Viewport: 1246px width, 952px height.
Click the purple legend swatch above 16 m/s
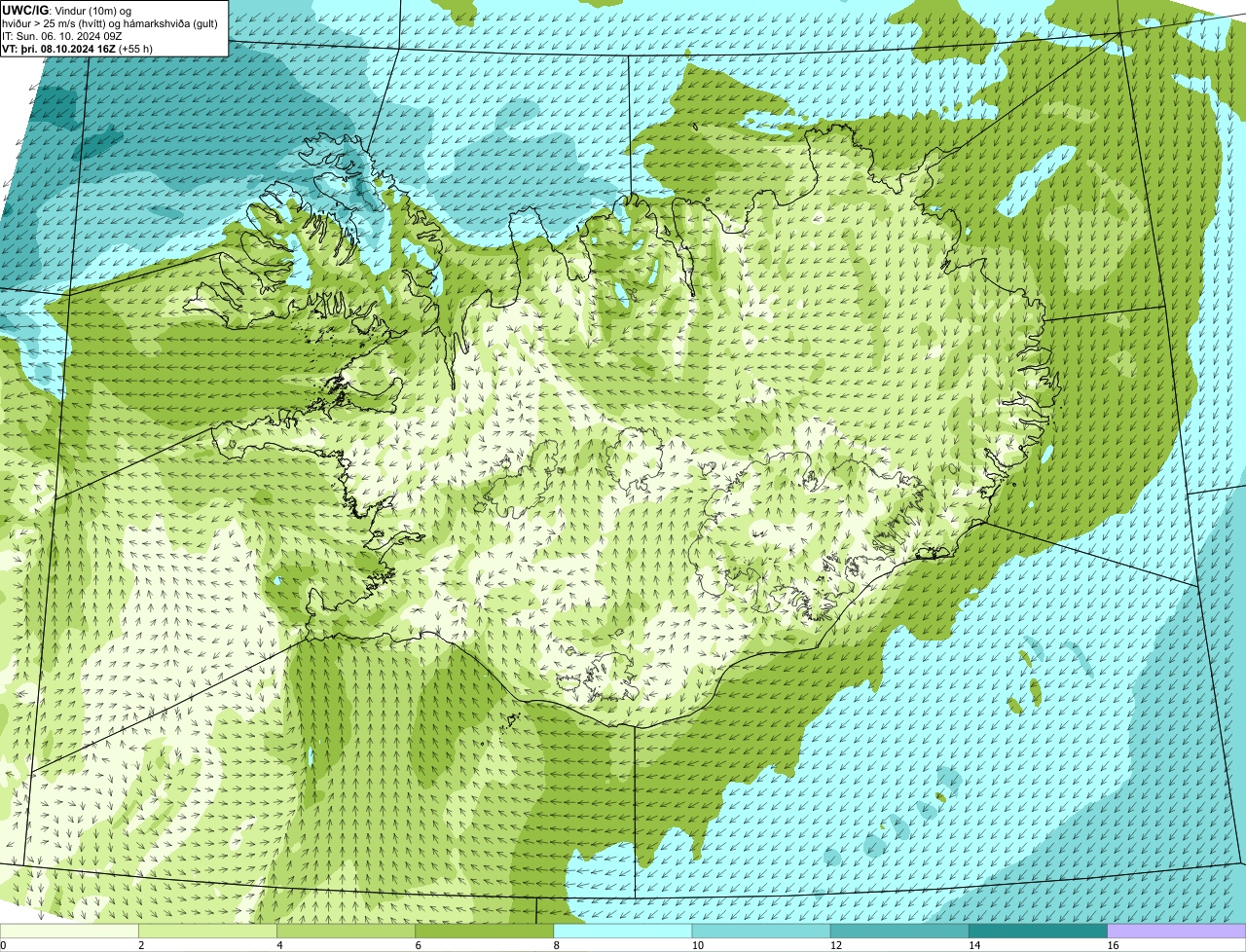pos(1177,932)
